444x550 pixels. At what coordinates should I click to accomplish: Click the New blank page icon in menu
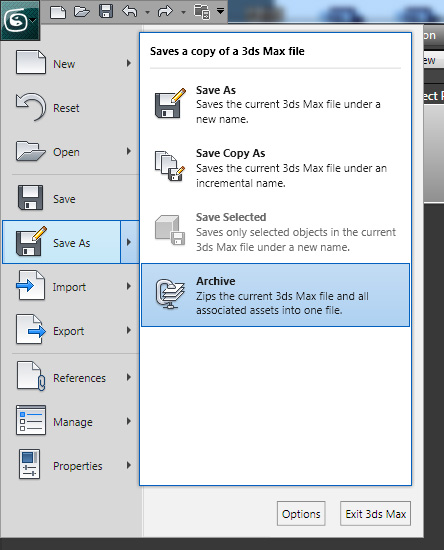(31, 62)
